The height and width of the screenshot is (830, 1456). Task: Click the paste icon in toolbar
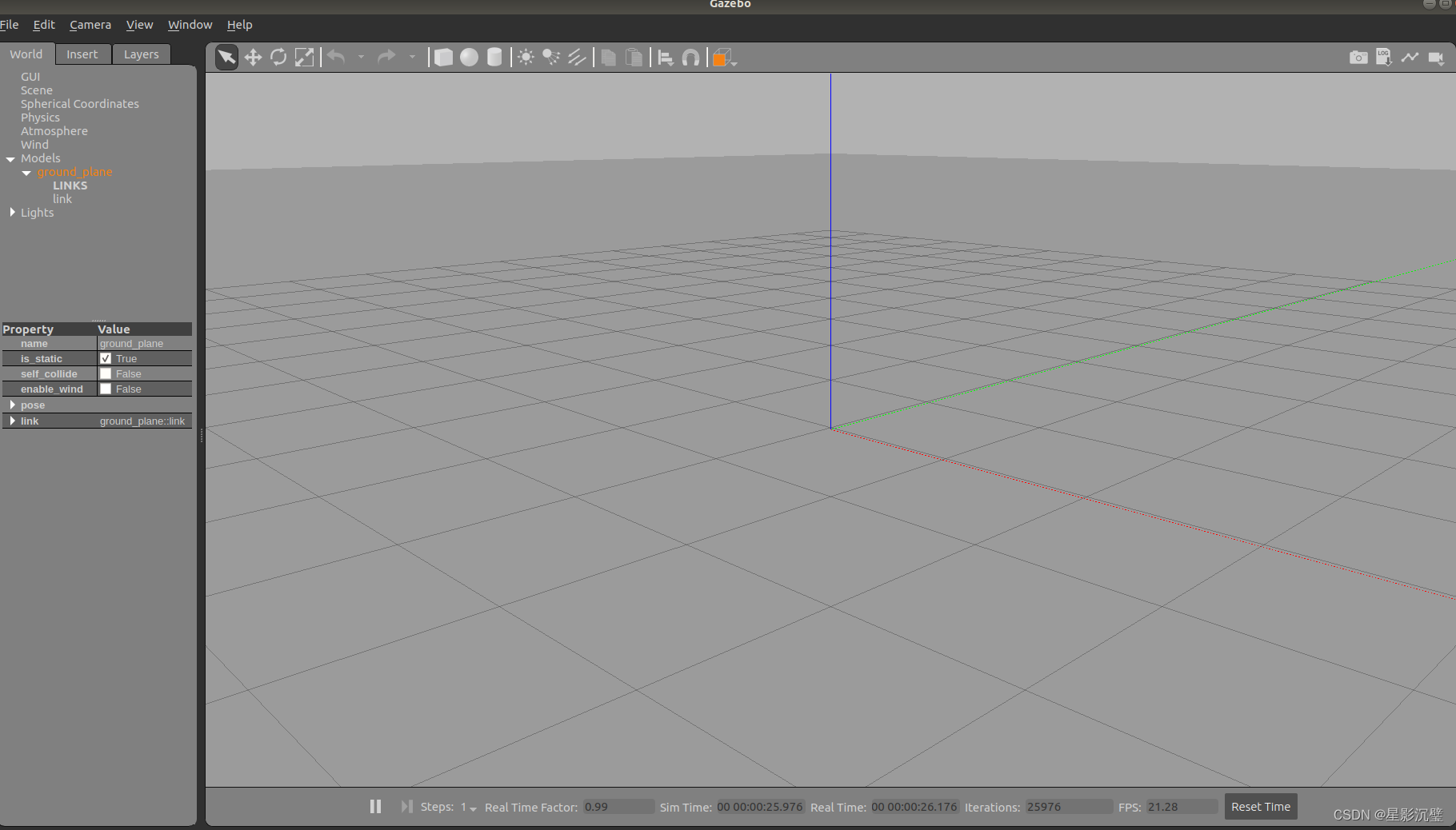pyautogui.click(x=634, y=58)
